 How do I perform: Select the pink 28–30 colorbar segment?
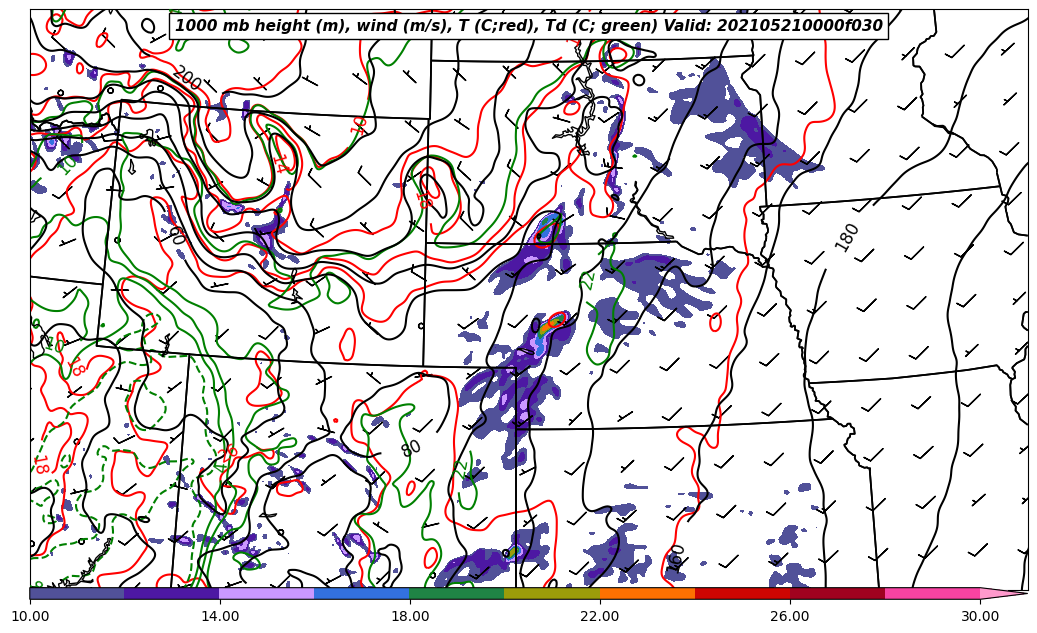point(933,593)
